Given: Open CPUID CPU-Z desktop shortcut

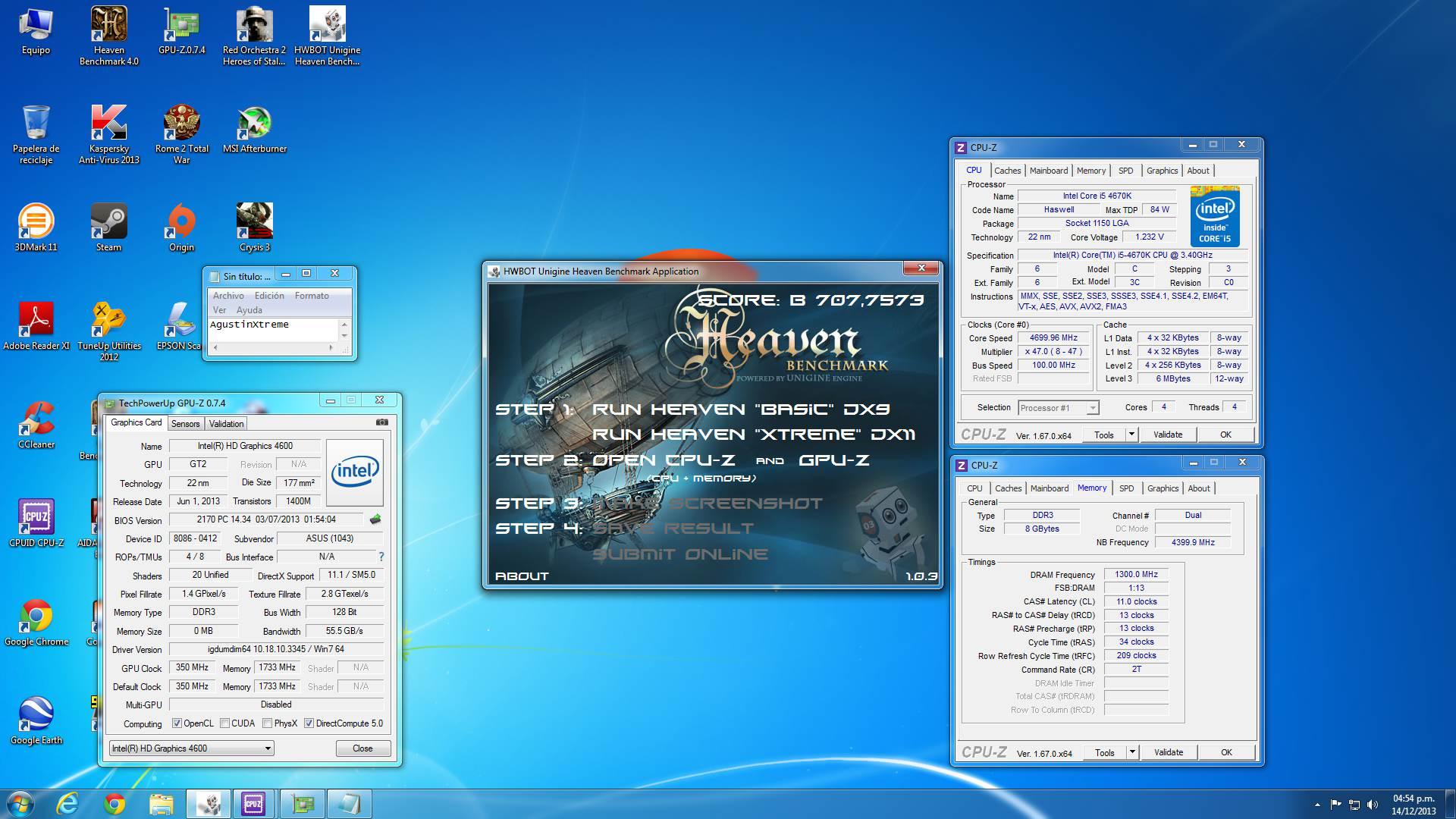Looking at the screenshot, I should click(36, 523).
